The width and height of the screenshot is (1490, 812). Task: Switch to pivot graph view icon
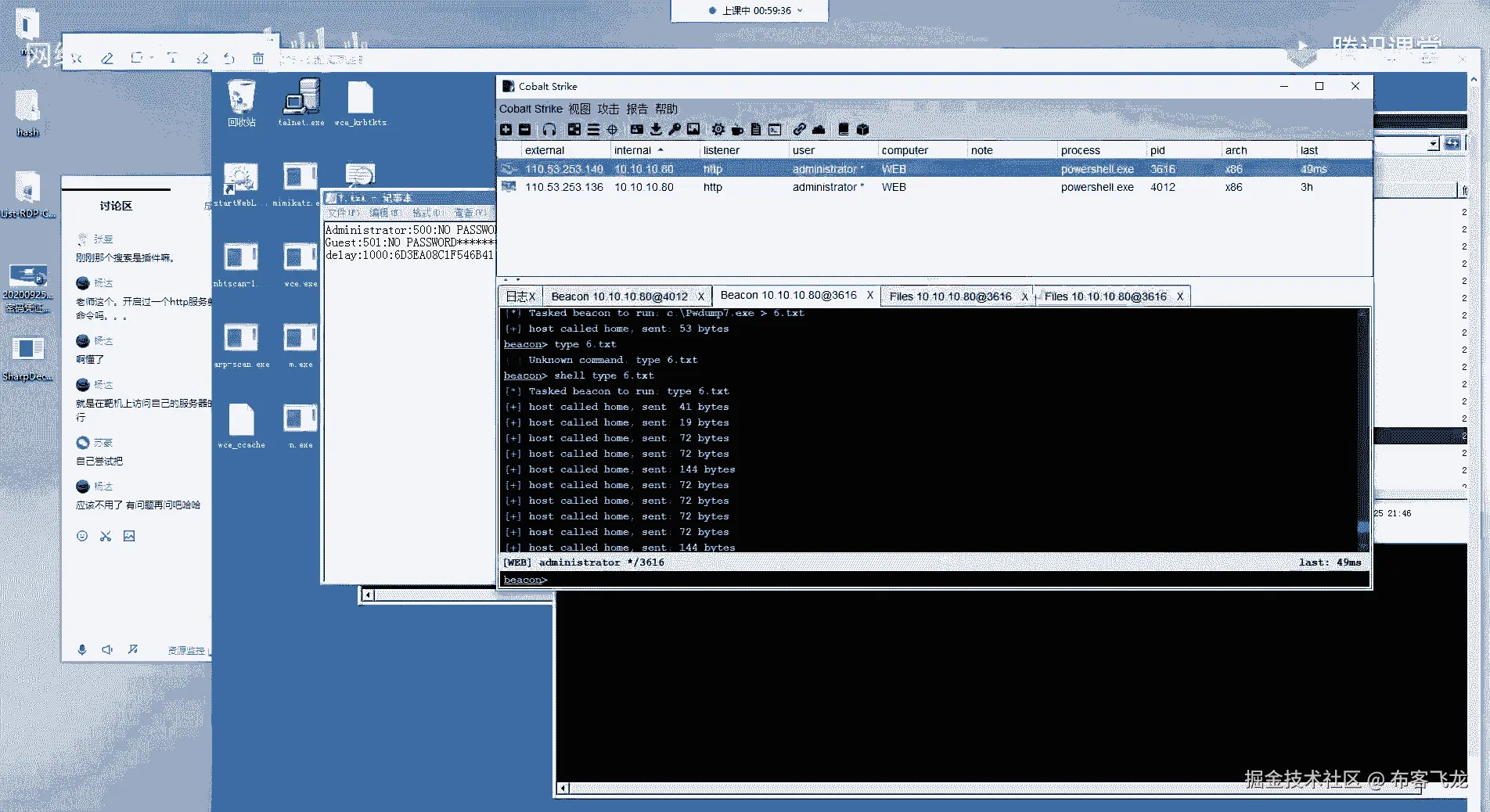574,129
